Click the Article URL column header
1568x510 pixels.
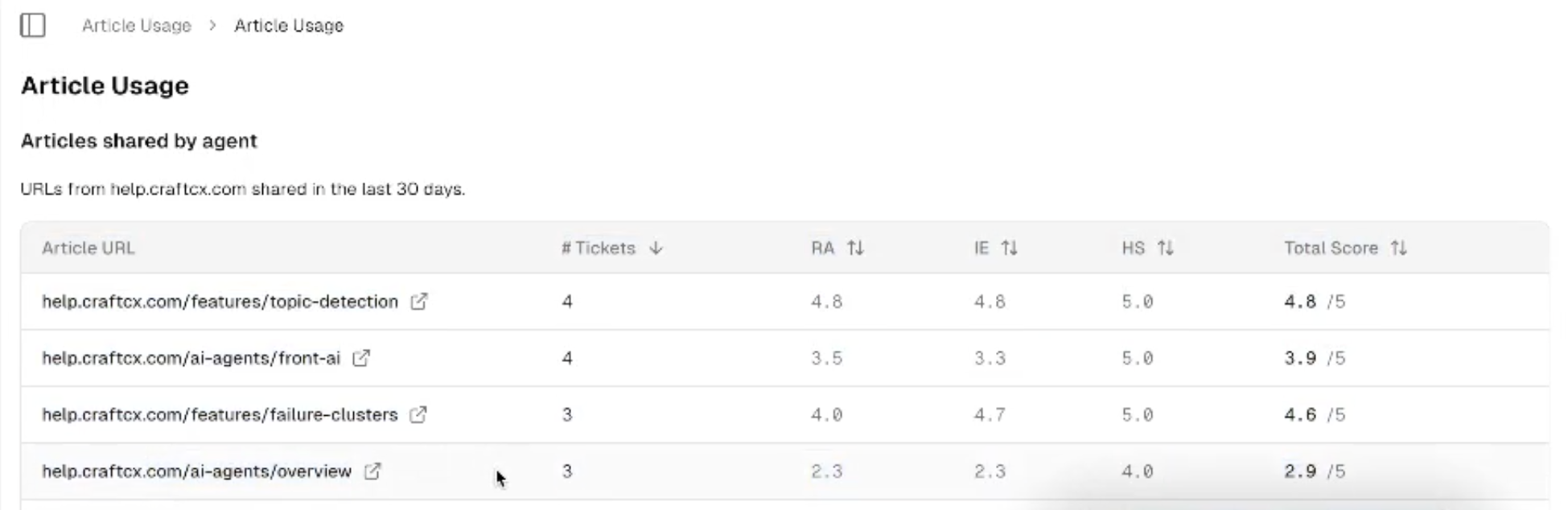click(x=88, y=249)
